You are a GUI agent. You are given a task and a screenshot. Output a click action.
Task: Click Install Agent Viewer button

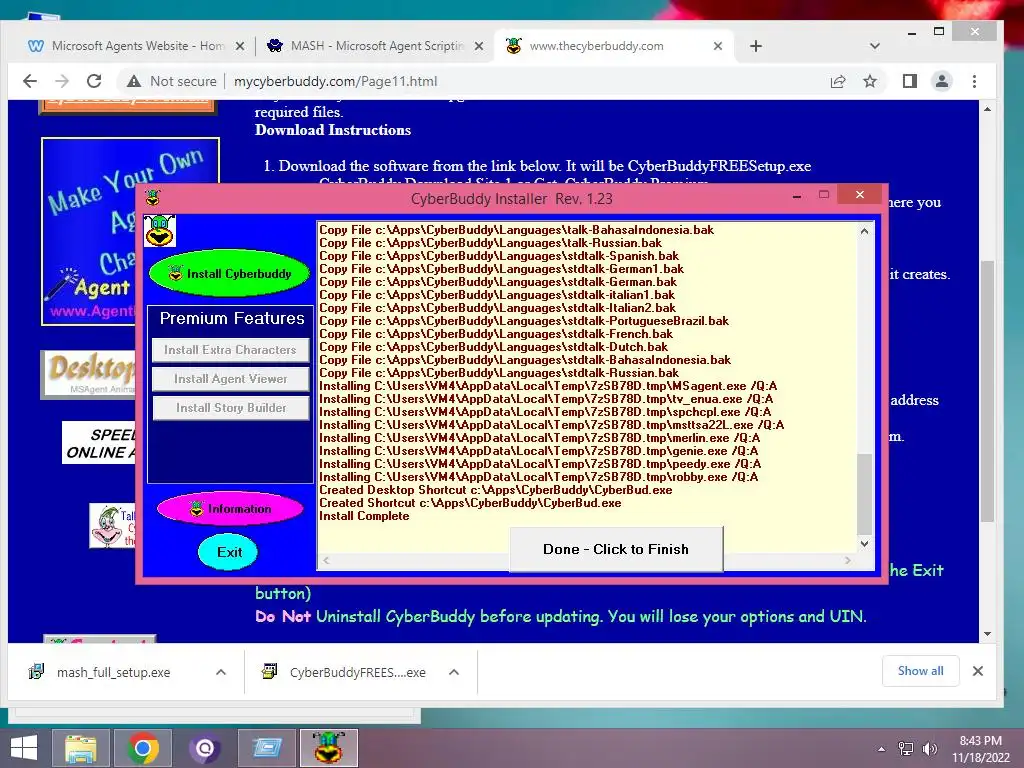point(230,379)
